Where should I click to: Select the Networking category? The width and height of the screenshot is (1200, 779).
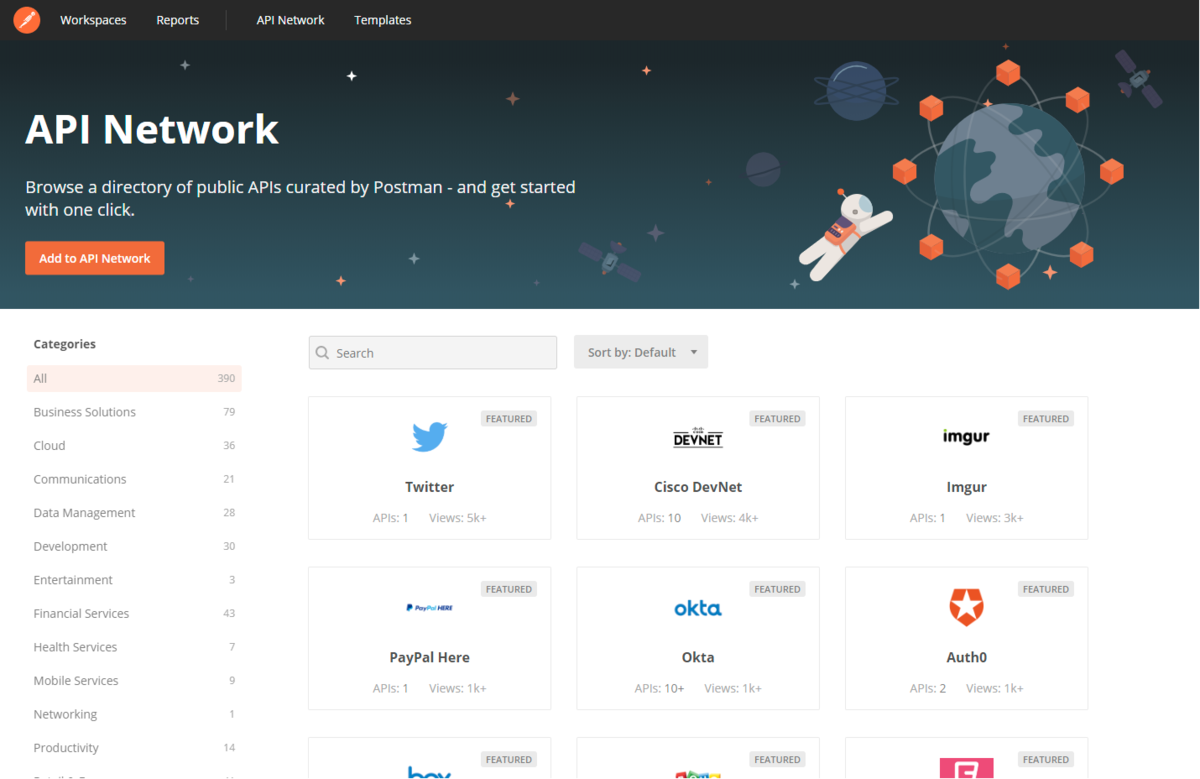coord(134,714)
